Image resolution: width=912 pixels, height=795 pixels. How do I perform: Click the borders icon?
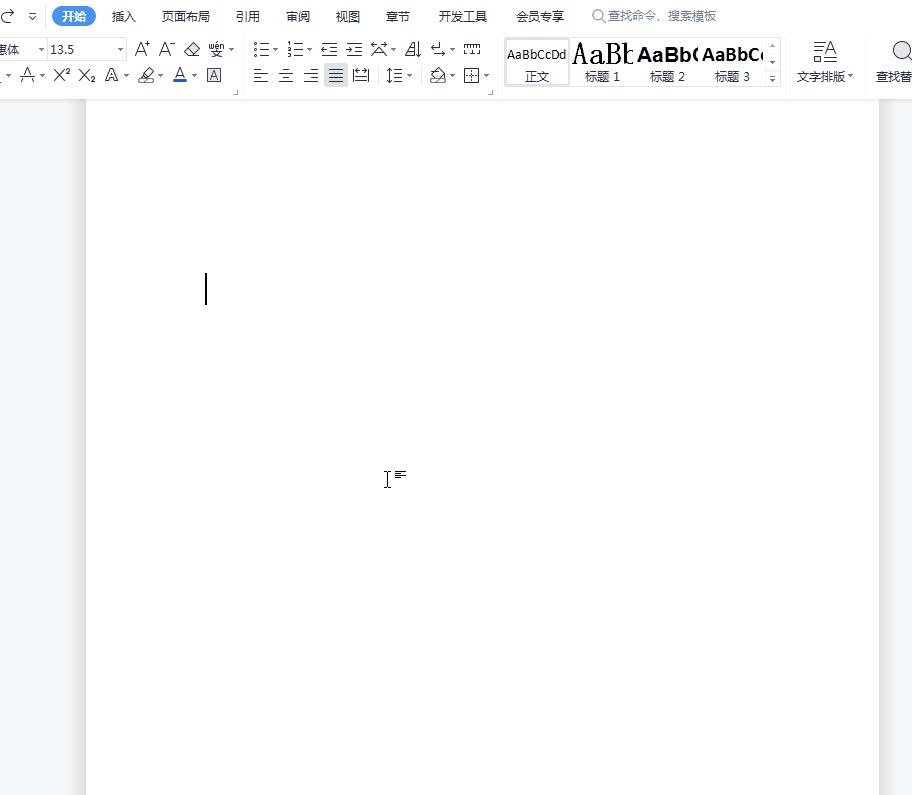click(x=471, y=75)
